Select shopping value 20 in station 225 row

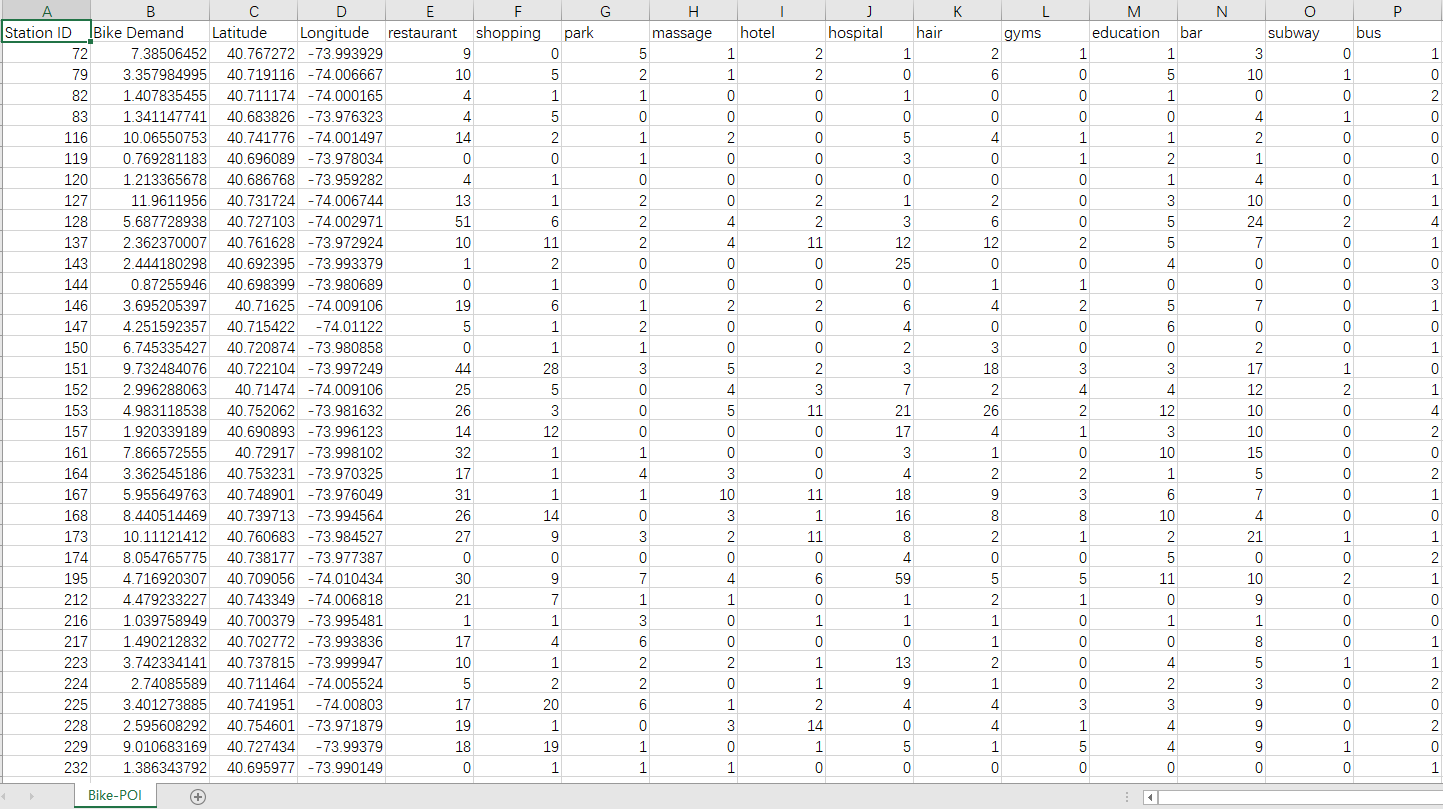pos(517,704)
